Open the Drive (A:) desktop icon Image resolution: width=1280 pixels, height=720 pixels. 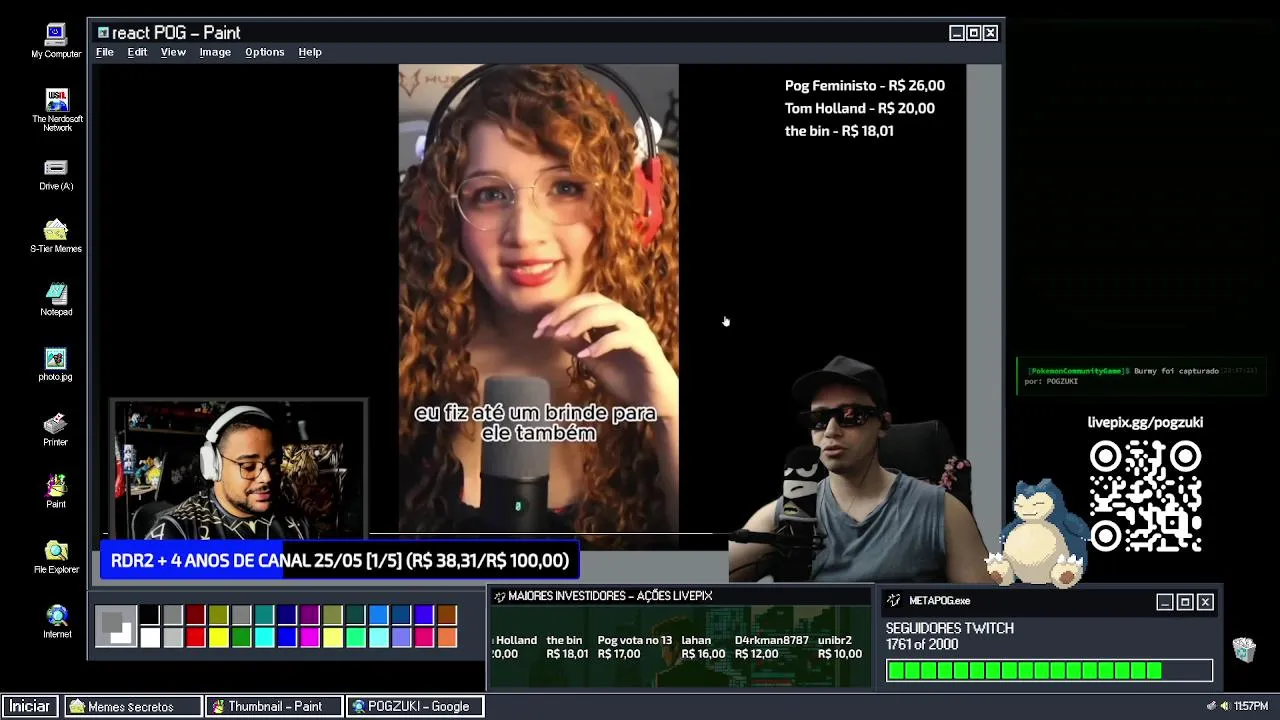pyautogui.click(x=56, y=173)
